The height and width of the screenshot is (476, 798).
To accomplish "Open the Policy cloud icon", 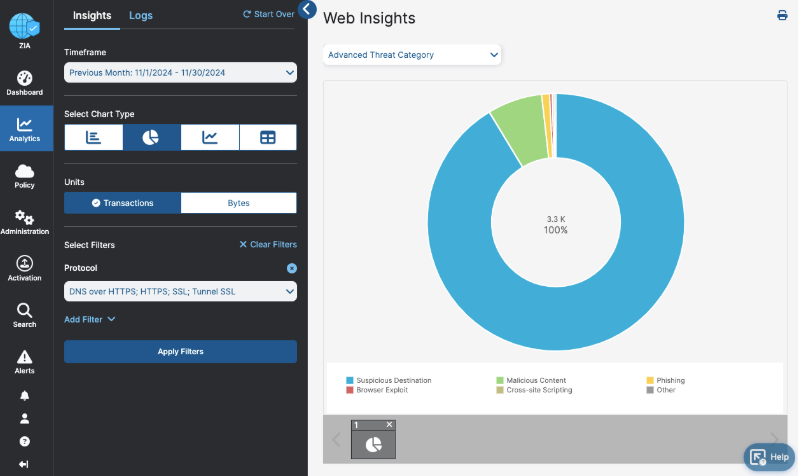I will tap(25, 176).
